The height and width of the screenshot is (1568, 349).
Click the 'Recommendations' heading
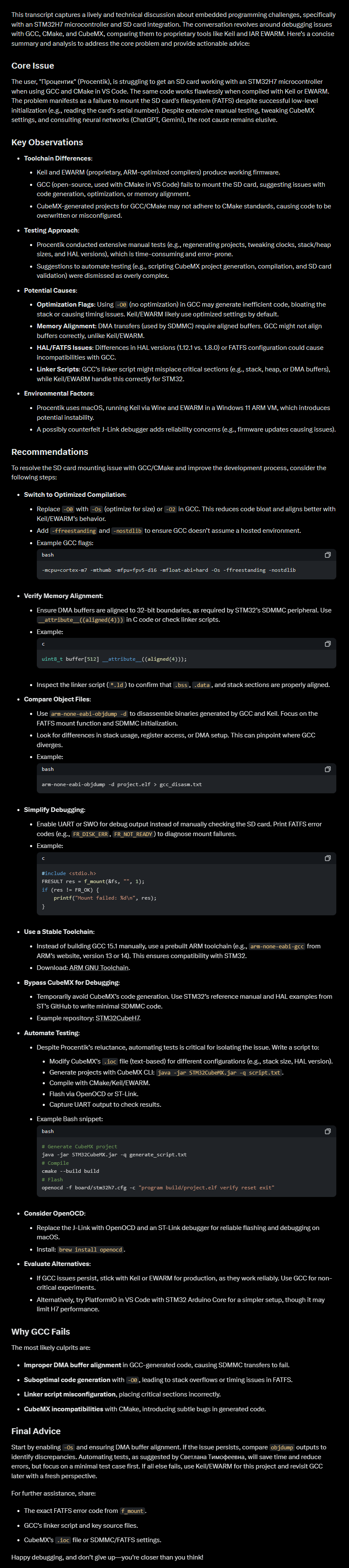tap(49, 452)
